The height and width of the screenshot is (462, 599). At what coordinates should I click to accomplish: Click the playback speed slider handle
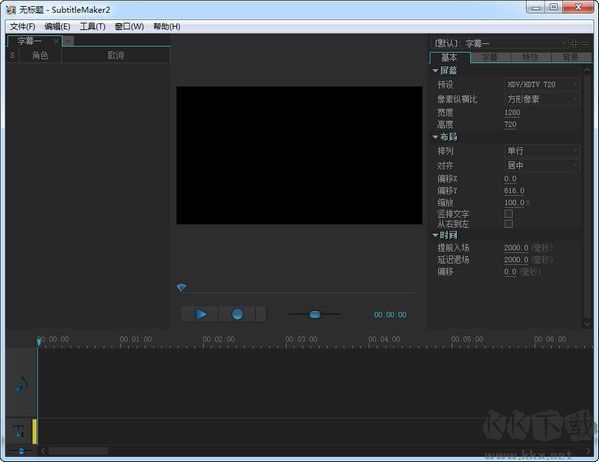(315, 314)
